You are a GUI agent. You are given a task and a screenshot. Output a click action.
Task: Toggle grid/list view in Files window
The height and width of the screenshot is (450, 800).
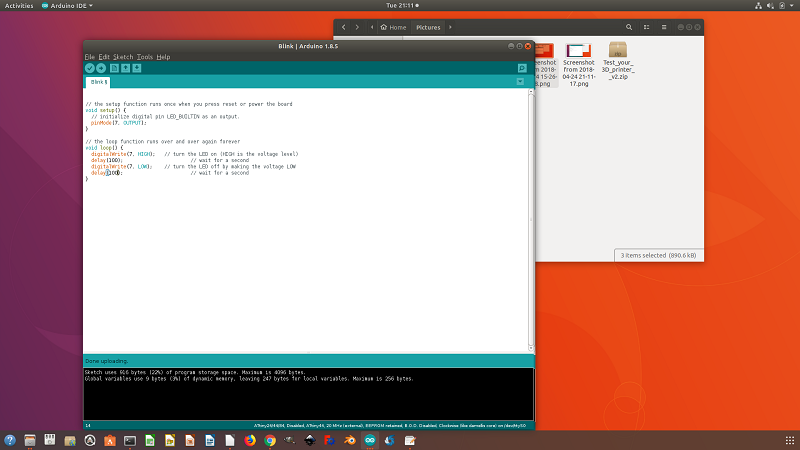coord(646,28)
